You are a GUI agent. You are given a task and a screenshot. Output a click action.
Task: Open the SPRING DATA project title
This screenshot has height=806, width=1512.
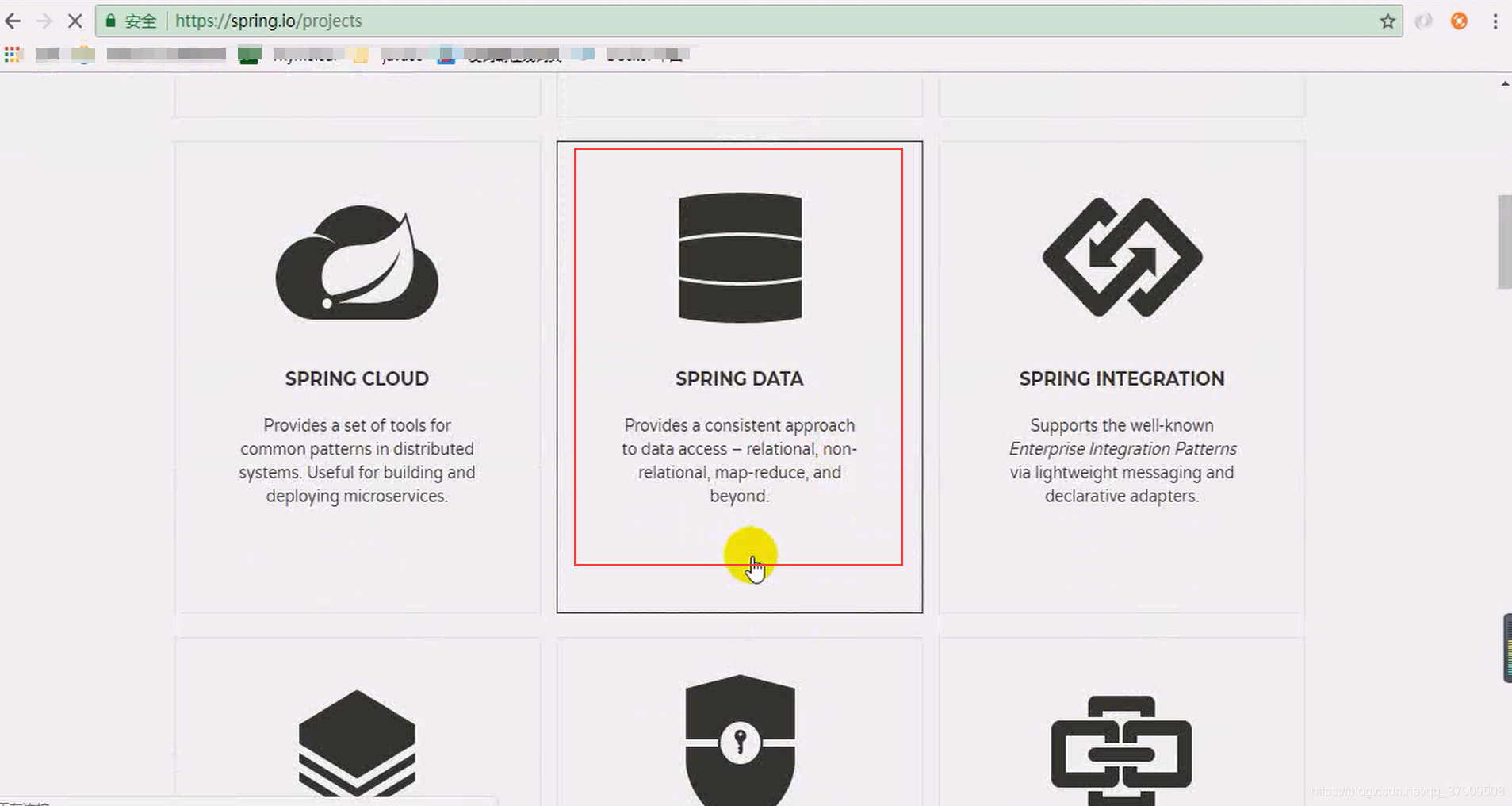(x=740, y=379)
